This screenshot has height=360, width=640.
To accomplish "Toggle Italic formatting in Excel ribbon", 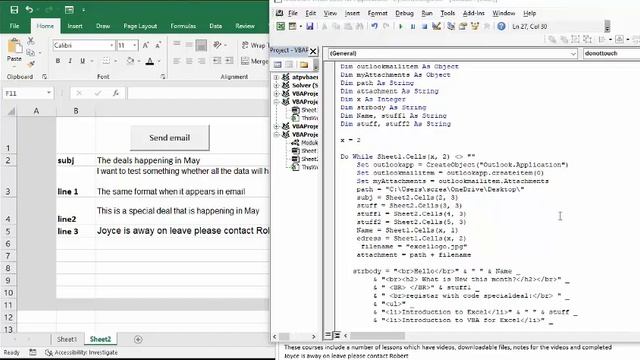I will 70,61.
